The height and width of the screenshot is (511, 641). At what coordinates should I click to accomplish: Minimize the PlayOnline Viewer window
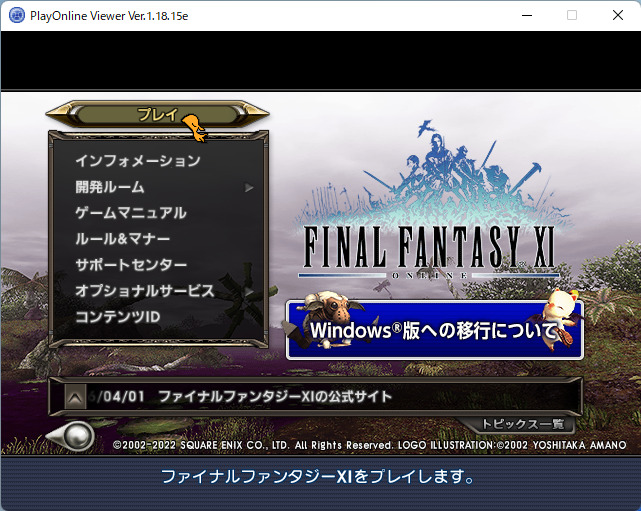pos(527,16)
